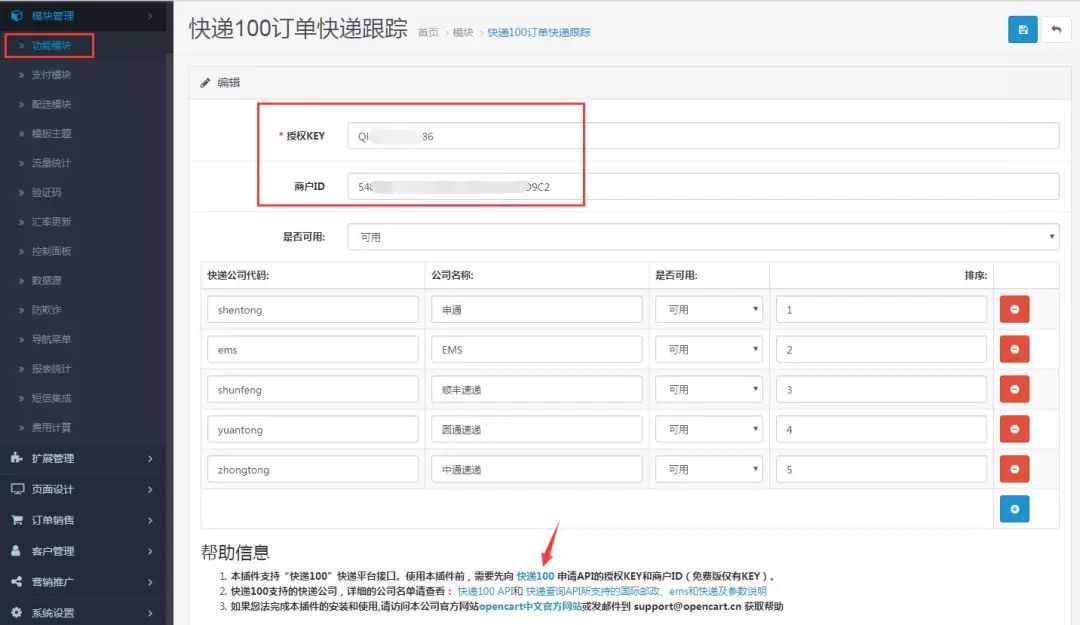The width and height of the screenshot is (1080, 625).
Task: Open 配送模块 in the sidebar
Action: click(x=52, y=104)
